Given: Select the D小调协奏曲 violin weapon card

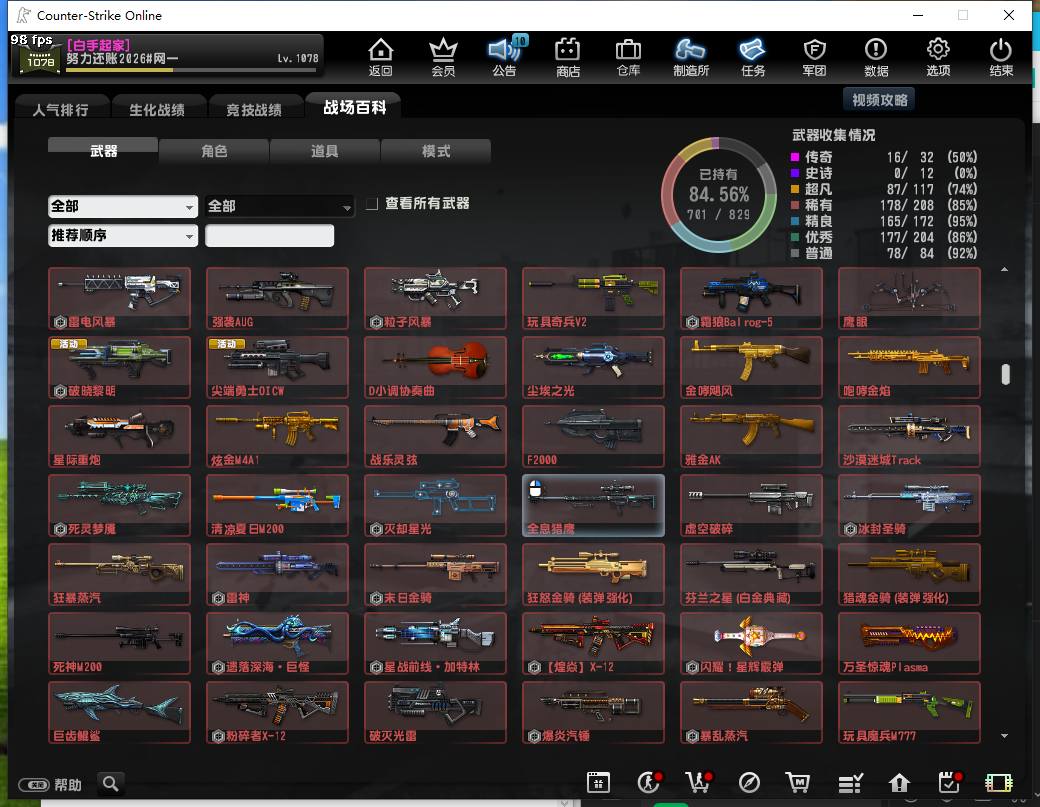Looking at the screenshot, I should (435, 367).
